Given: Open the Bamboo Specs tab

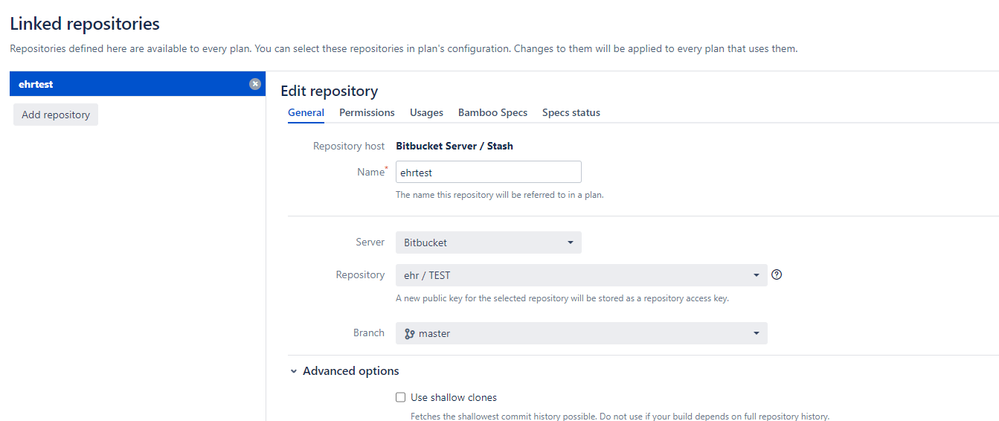Looking at the screenshot, I should coord(492,113).
